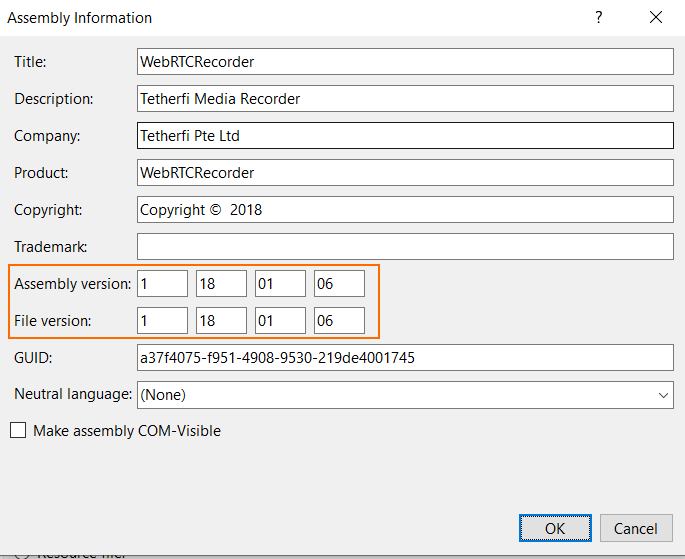Click Assembly version major number field

point(162,284)
